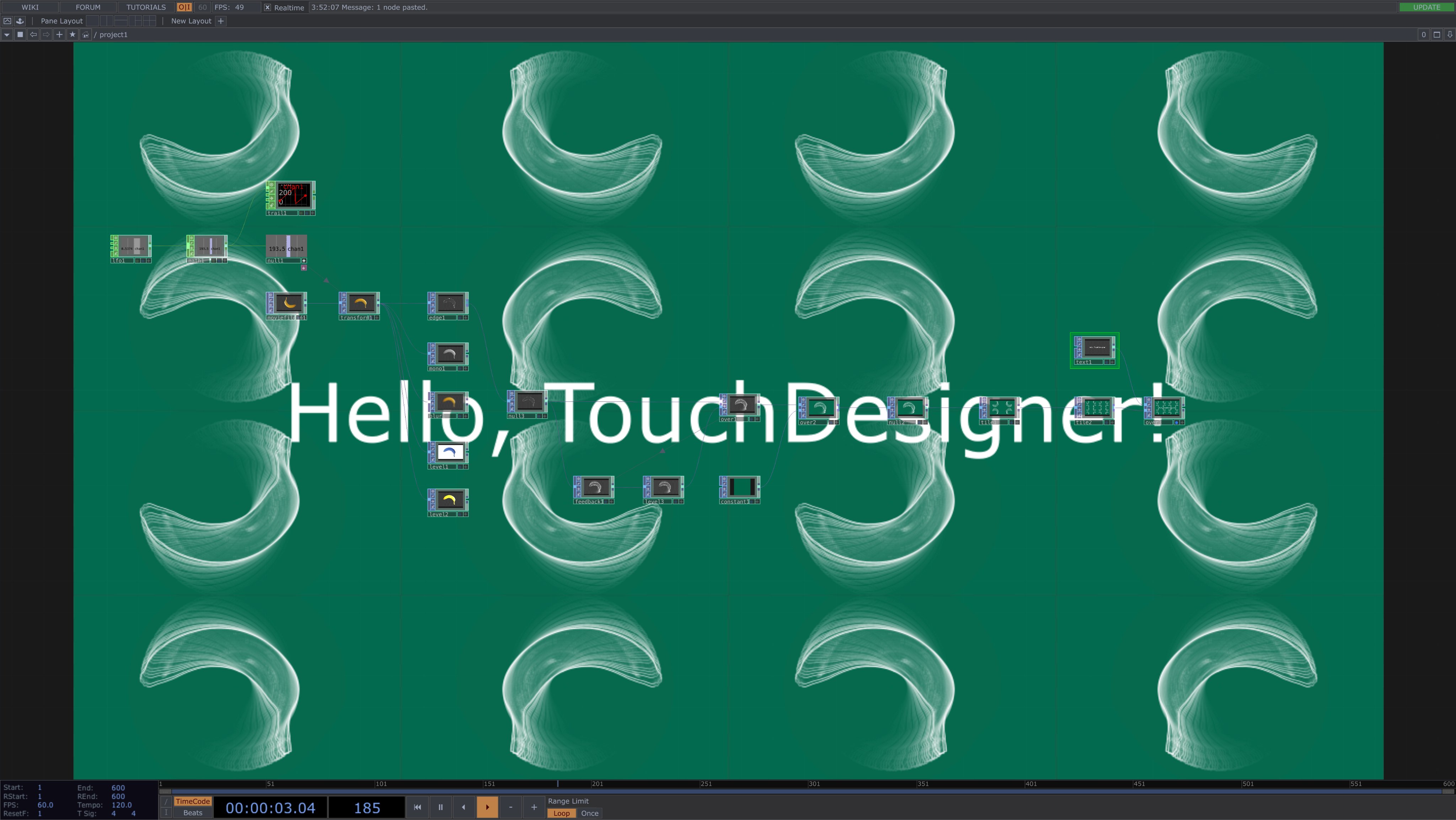This screenshot has width=1456, height=820.
Task: Click the timeline range slider bar
Action: (791, 792)
